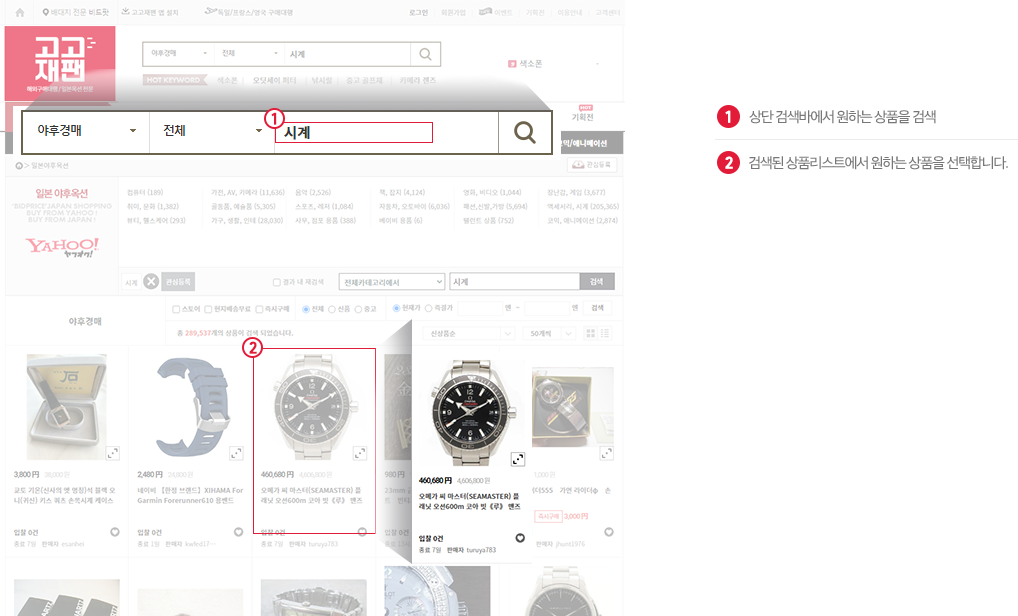Enlarge the blue Garmin band image via expand icon

click(x=236, y=453)
